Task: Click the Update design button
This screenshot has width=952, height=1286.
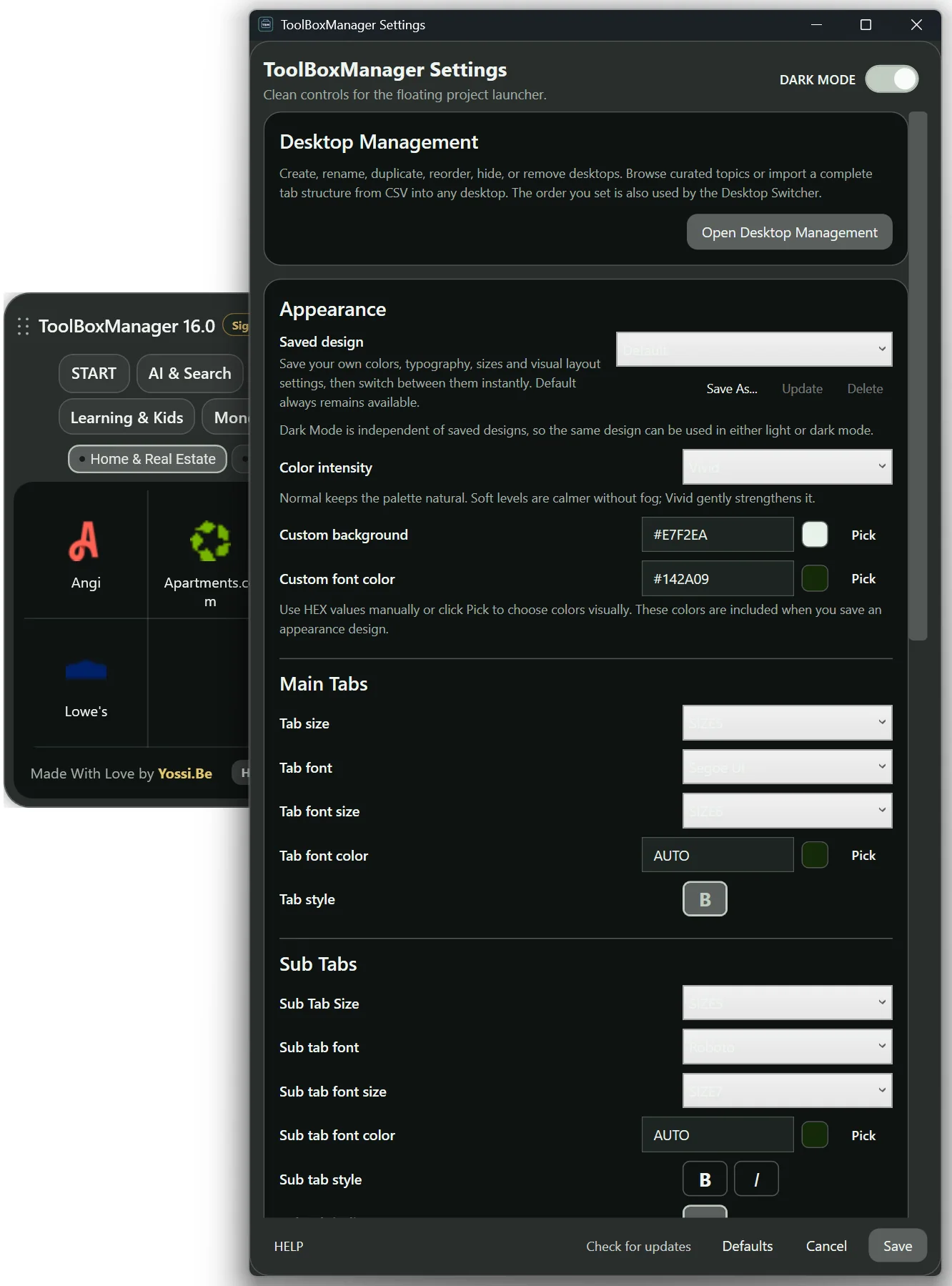Action: point(802,389)
